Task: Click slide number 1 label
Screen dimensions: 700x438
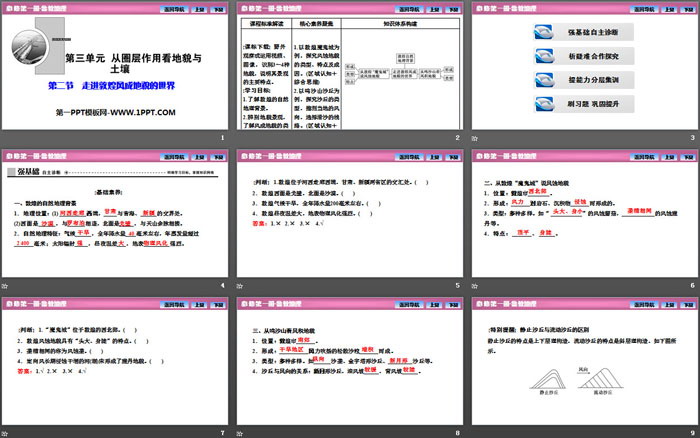Action: [222, 138]
